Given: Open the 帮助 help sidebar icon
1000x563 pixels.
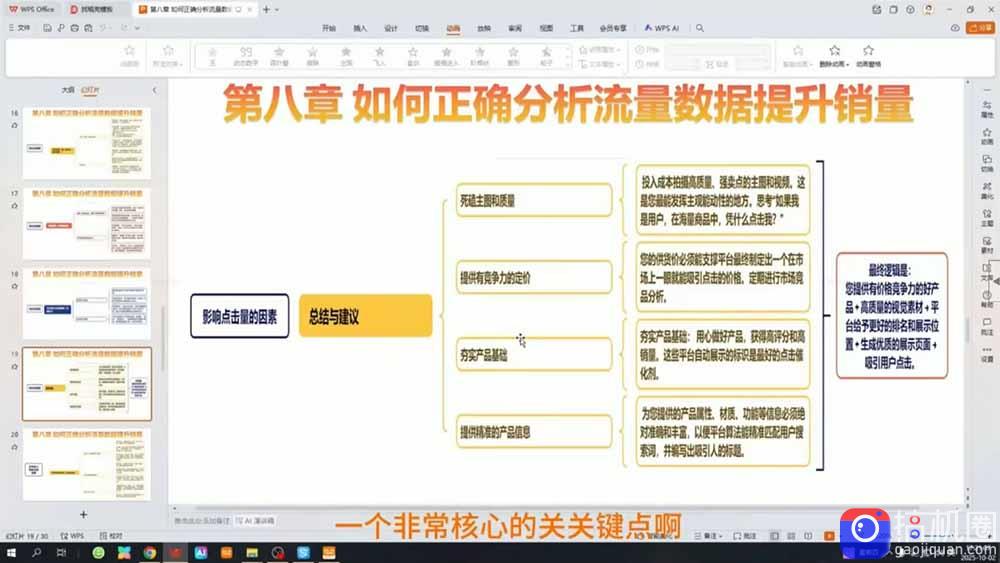Looking at the screenshot, I should (987, 300).
